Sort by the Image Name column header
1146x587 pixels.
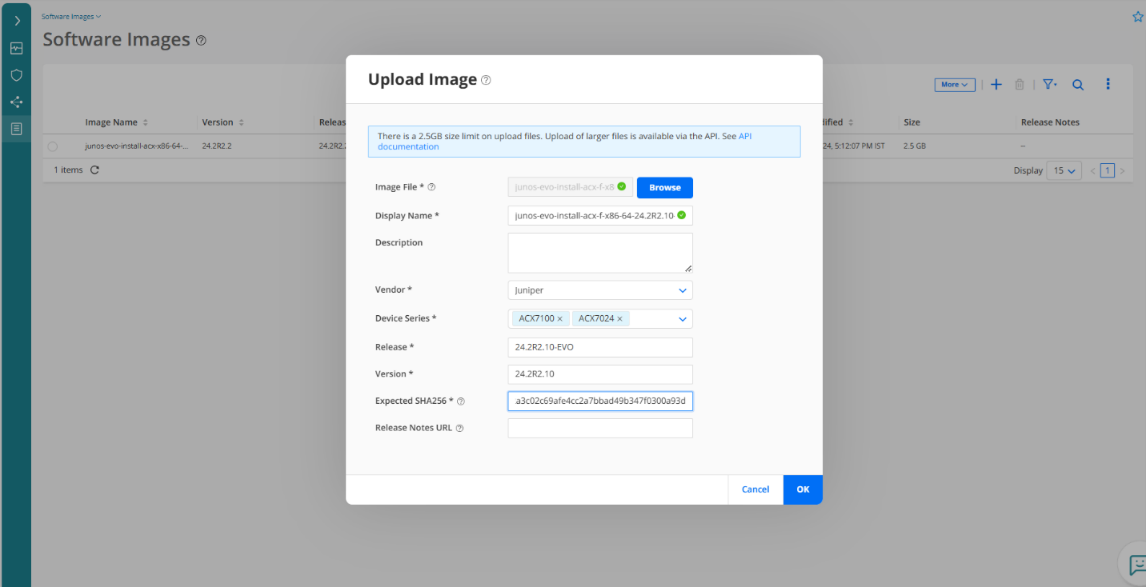(x=111, y=122)
